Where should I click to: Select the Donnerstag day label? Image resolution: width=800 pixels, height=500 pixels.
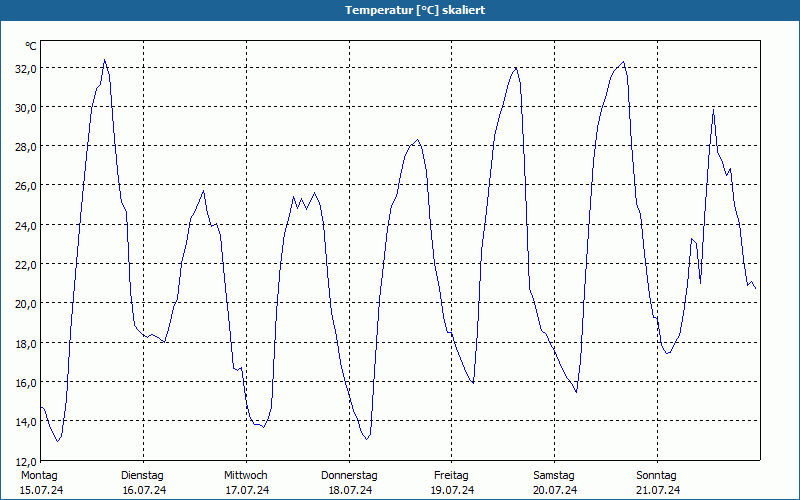click(349, 476)
